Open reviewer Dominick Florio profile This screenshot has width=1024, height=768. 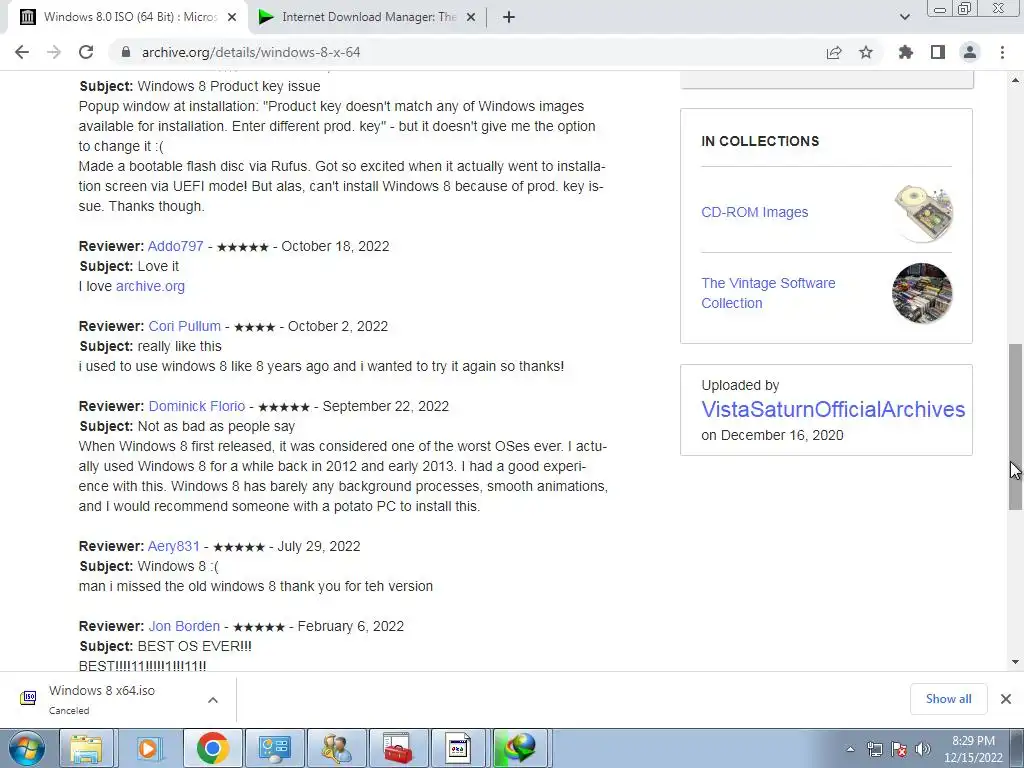click(197, 406)
